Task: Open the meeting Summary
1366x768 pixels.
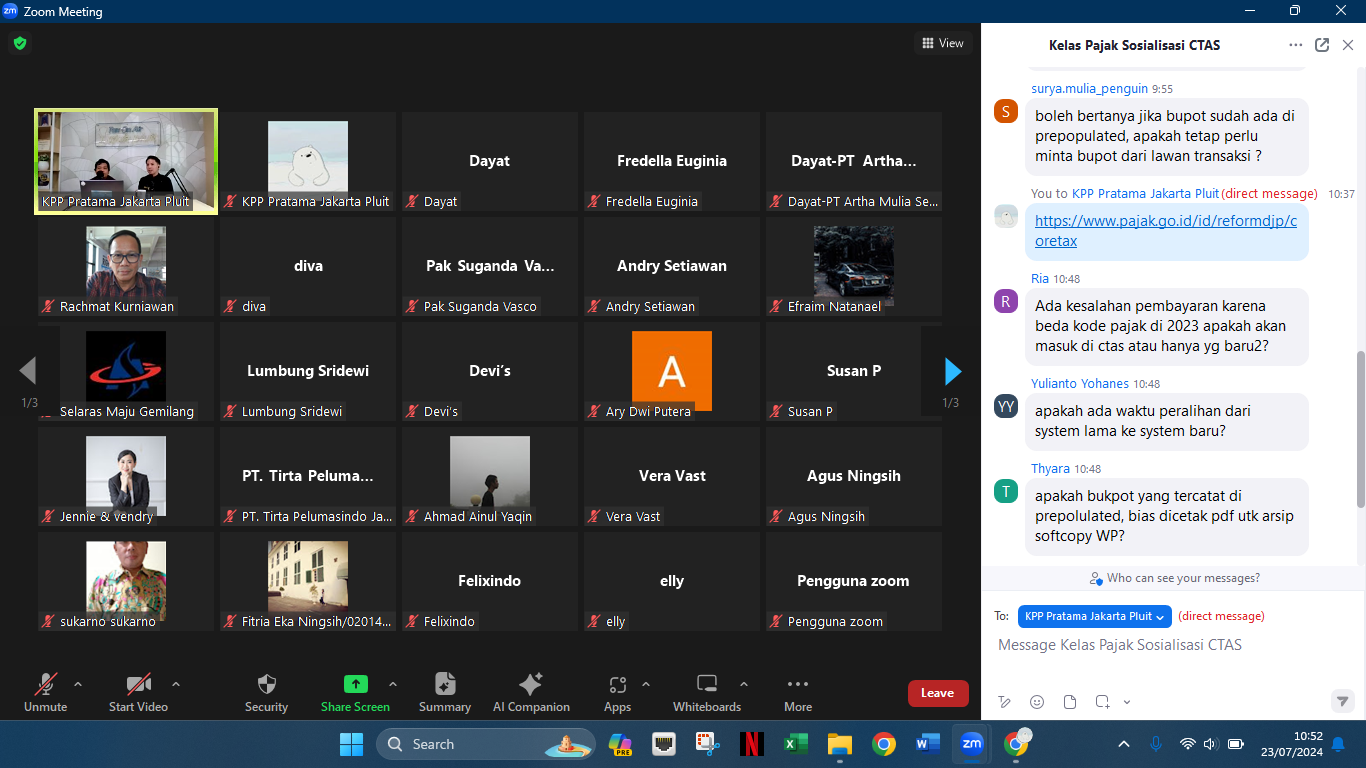Action: (x=445, y=692)
